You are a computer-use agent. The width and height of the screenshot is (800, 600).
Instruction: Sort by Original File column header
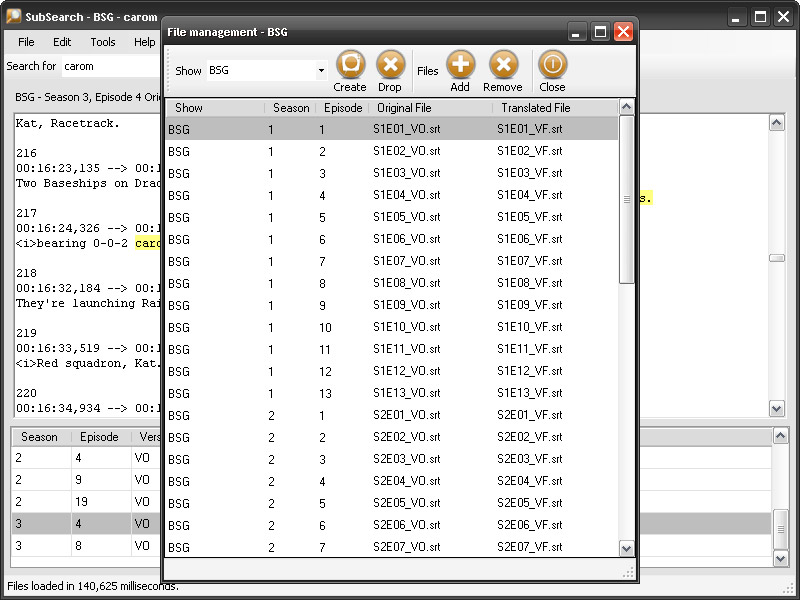pos(404,108)
